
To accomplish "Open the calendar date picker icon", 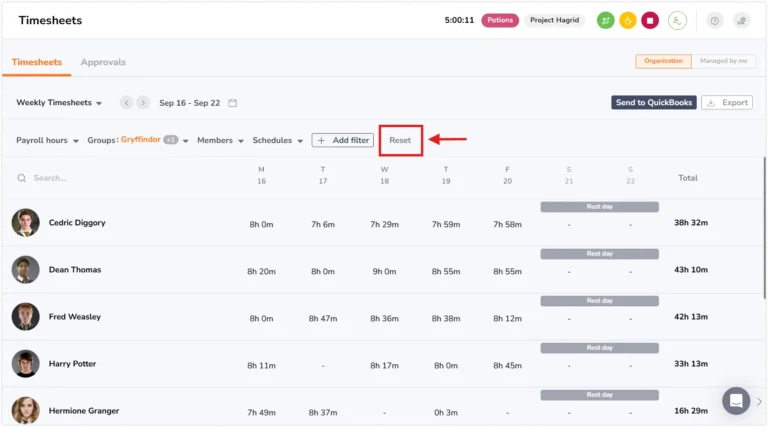I will click(233, 103).
